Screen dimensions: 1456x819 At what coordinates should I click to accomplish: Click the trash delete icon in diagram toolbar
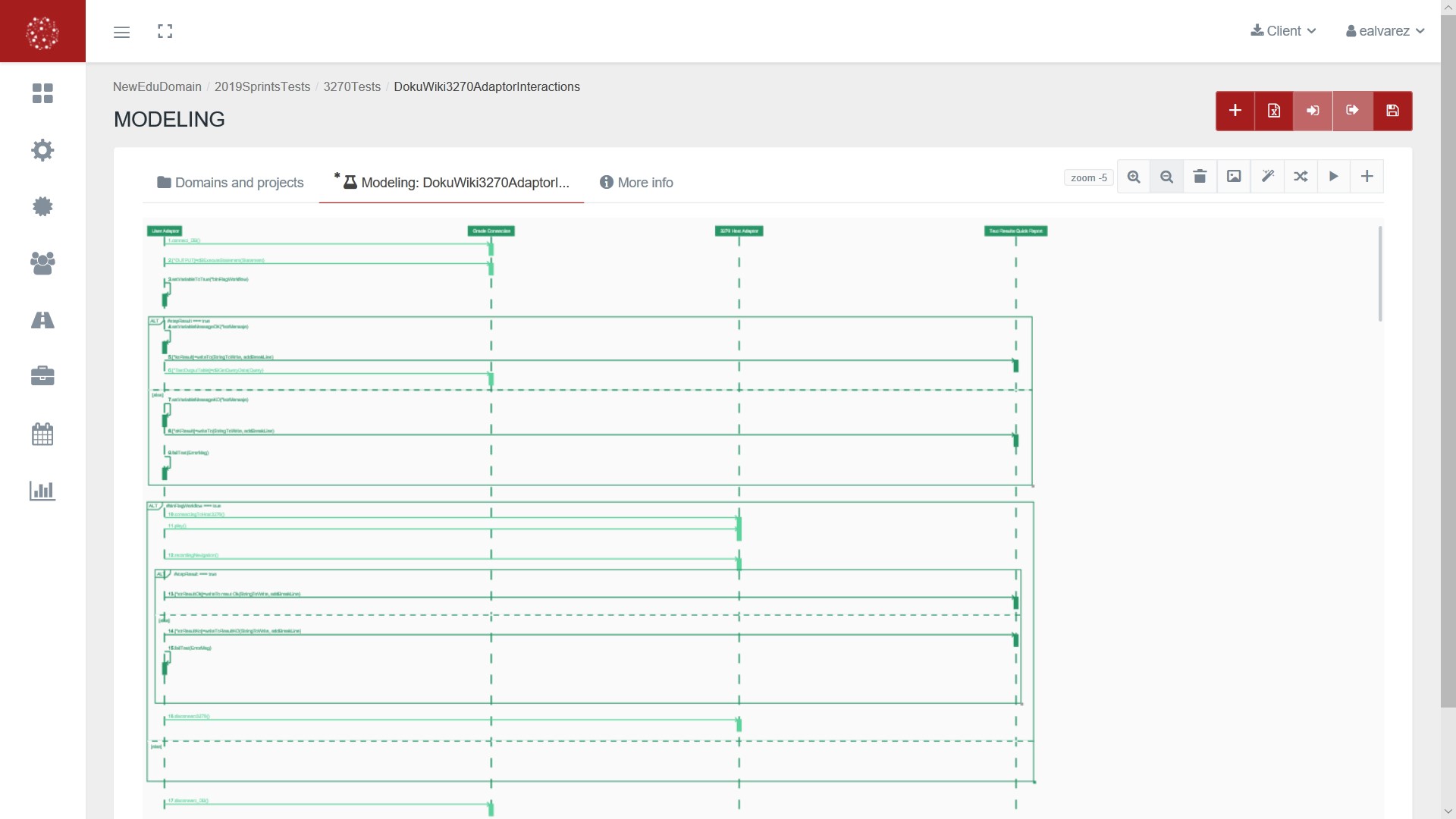tap(1200, 177)
